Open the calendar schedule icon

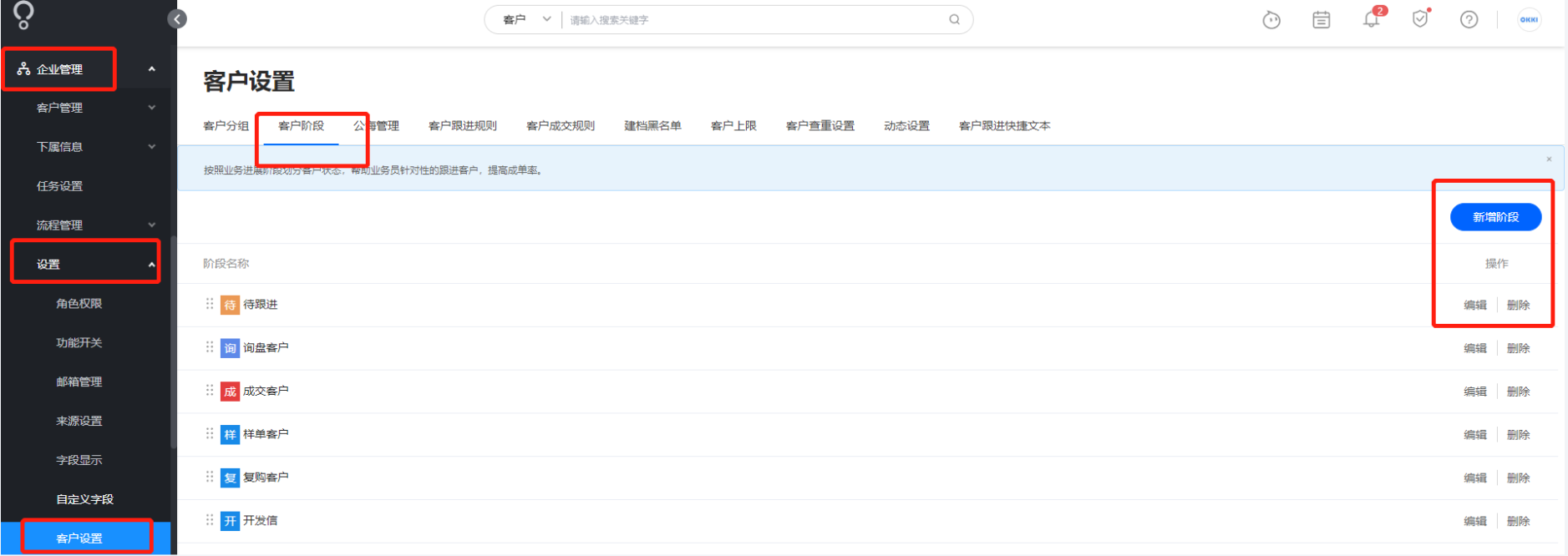pyautogui.click(x=1321, y=19)
